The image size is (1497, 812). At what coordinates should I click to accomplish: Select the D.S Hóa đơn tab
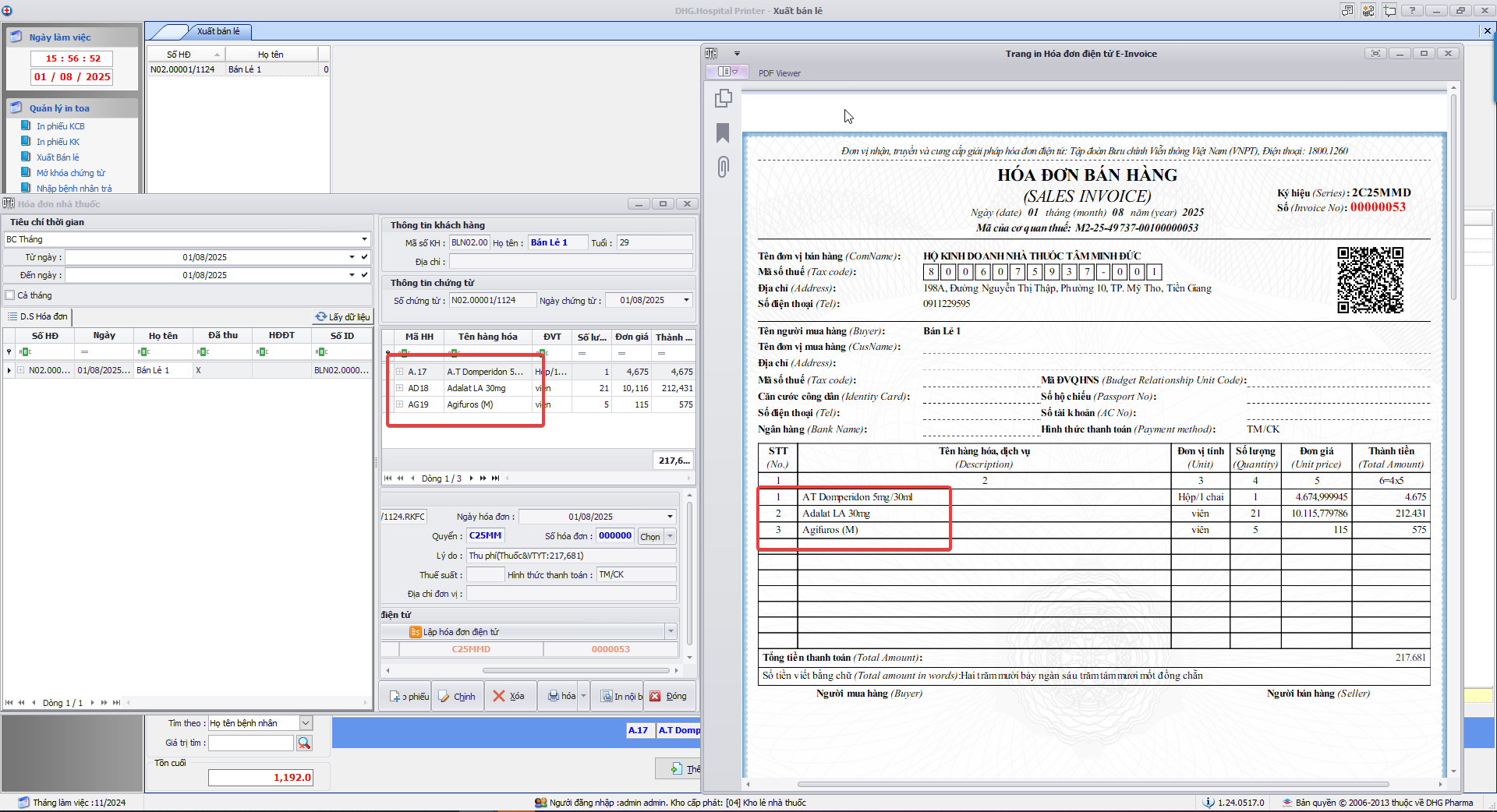37,316
